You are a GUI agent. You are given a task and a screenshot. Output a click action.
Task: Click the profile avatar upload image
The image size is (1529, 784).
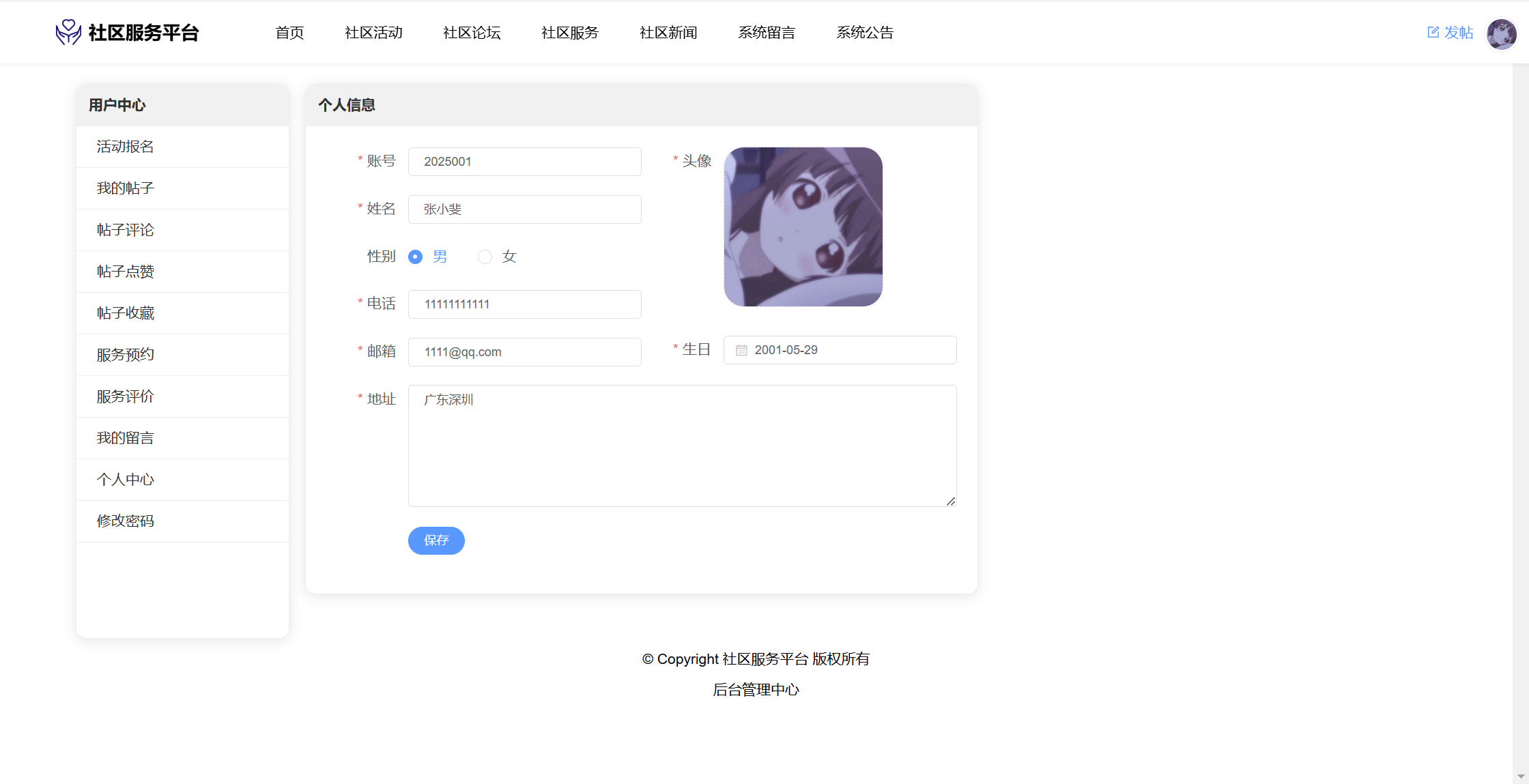803,227
